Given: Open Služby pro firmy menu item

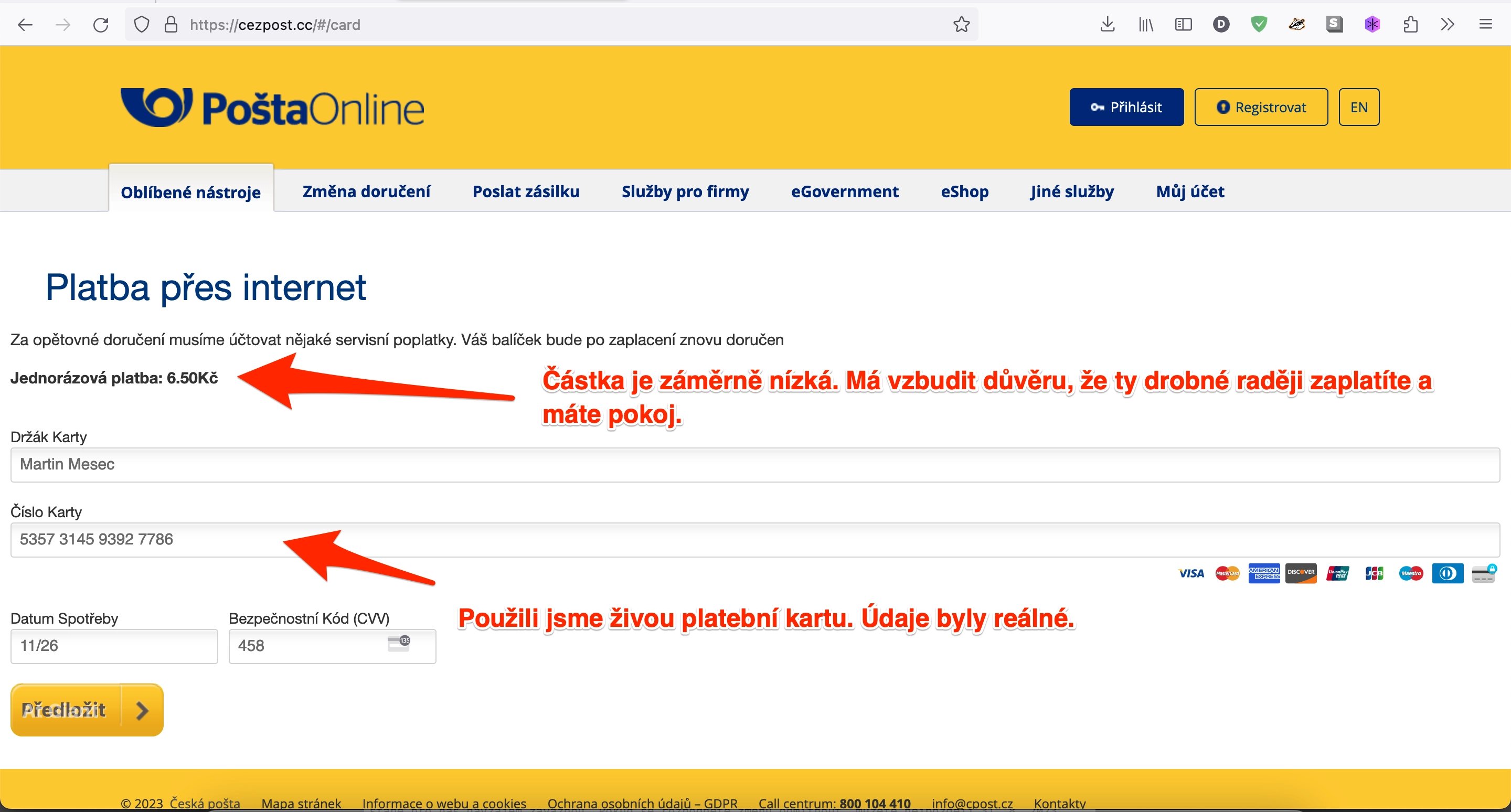Looking at the screenshot, I should 685,191.
